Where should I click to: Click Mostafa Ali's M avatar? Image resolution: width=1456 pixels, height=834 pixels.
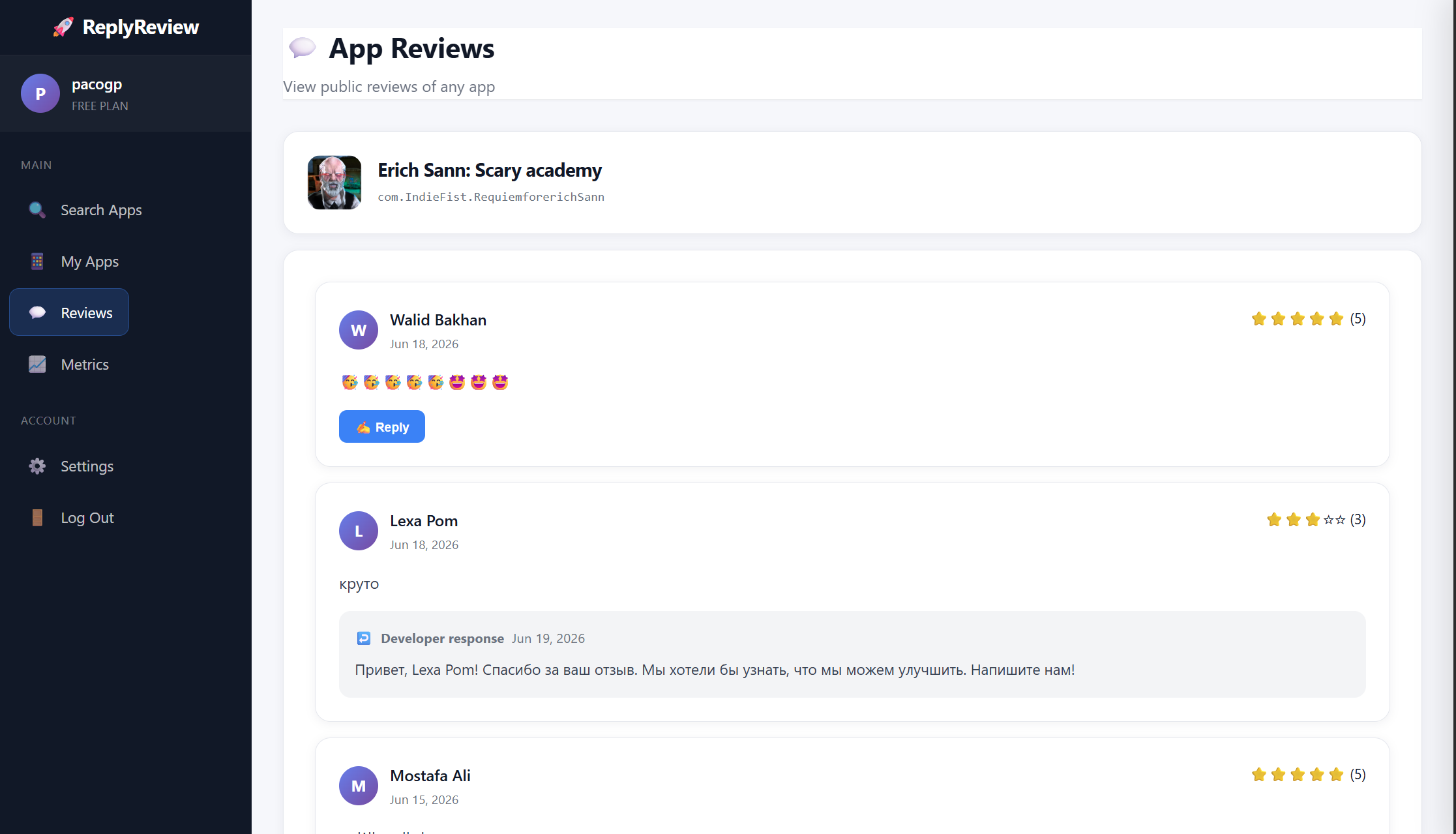[x=359, y=786]
